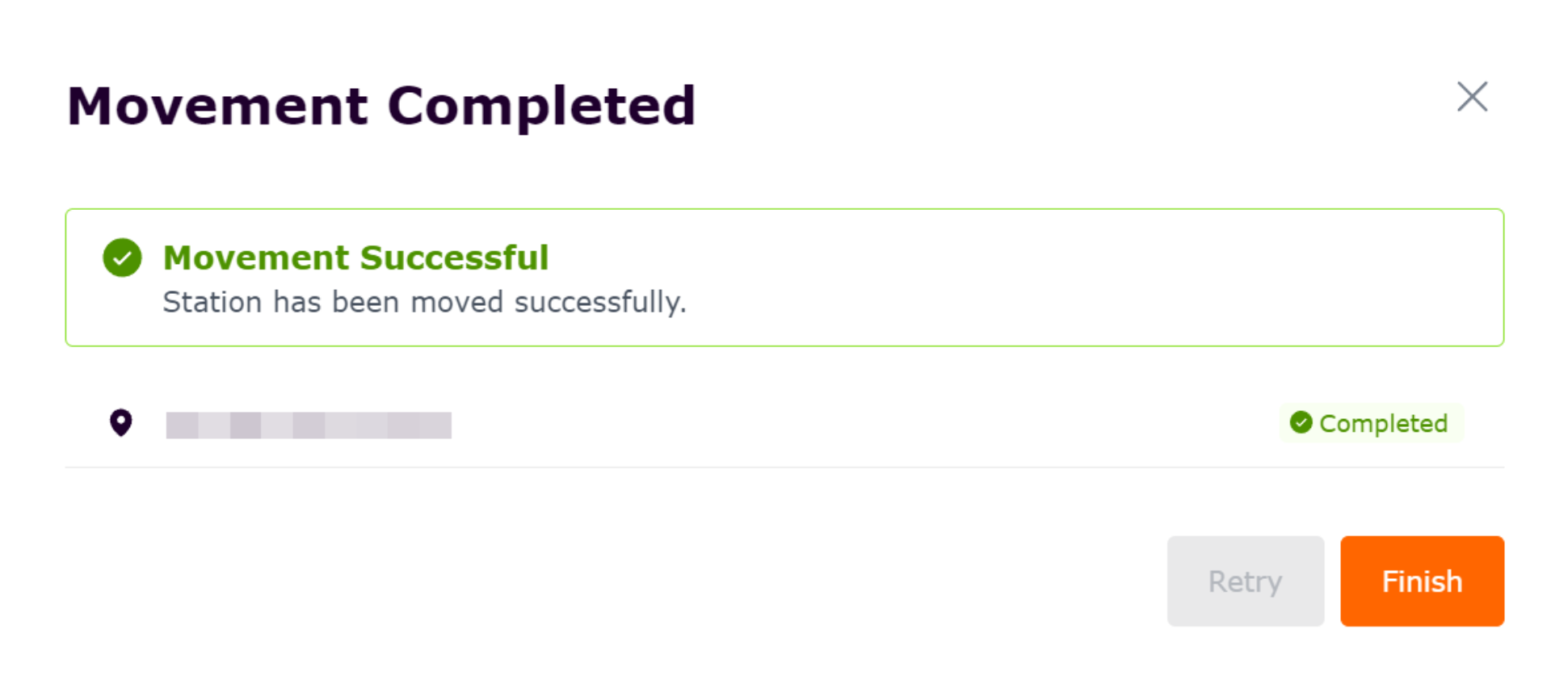Click "Successful" in the green heading
Screen dimensions: 1568x683
click(454, 258)
